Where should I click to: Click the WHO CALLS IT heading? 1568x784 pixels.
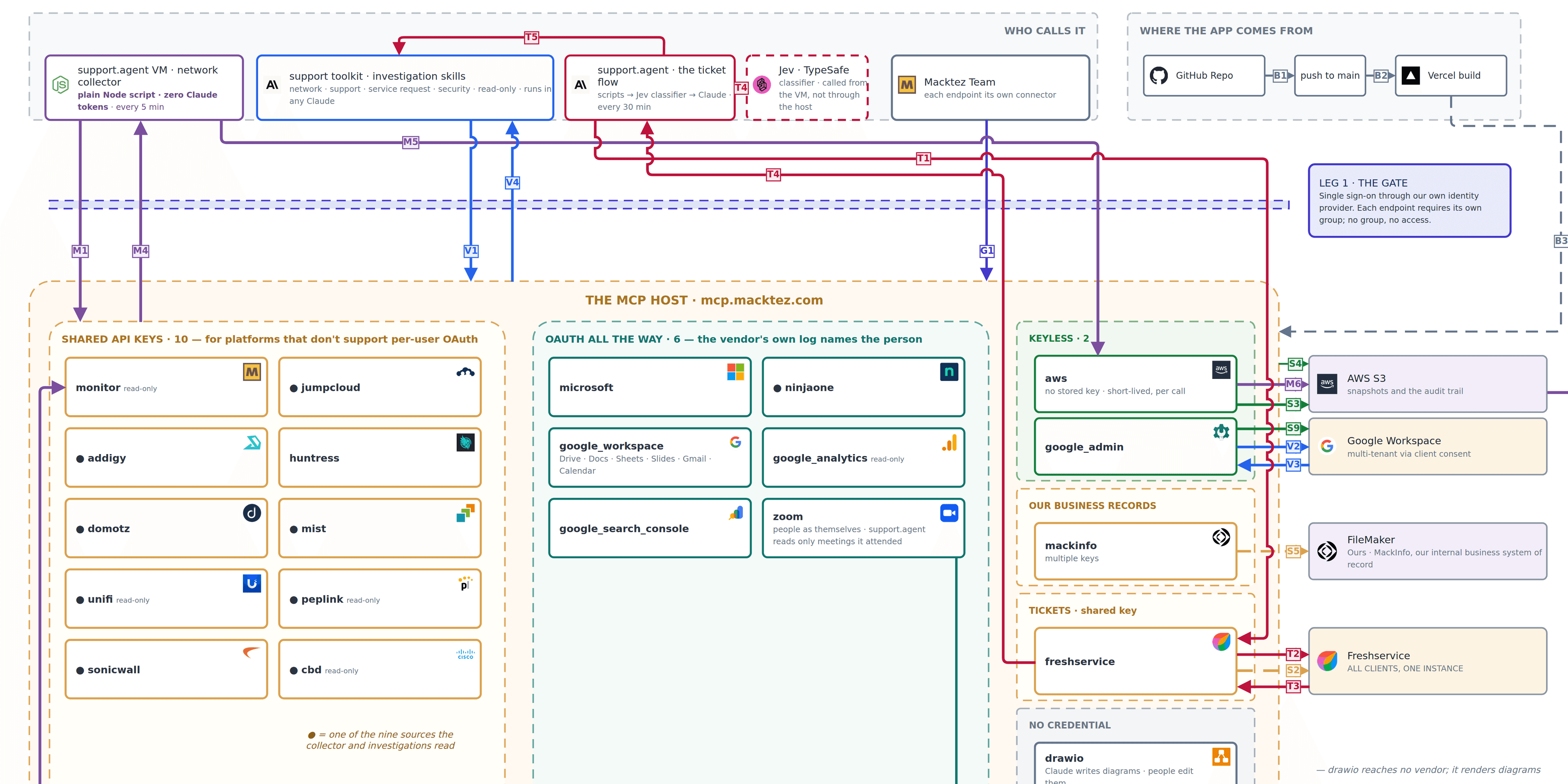(x=1045, y=31)
